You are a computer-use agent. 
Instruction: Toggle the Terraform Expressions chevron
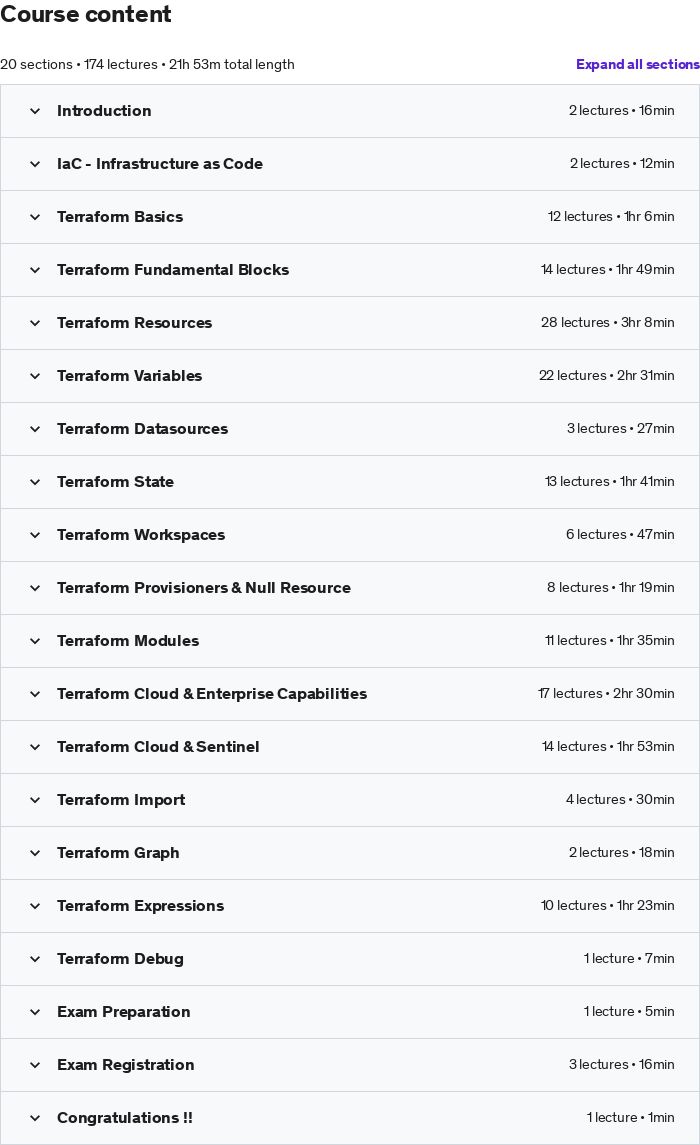[35, 906]
